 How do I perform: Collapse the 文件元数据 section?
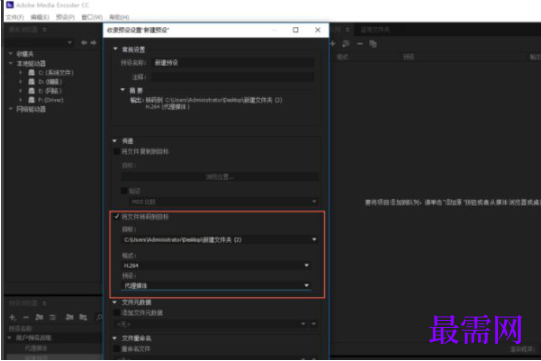(x=115, y=302)
